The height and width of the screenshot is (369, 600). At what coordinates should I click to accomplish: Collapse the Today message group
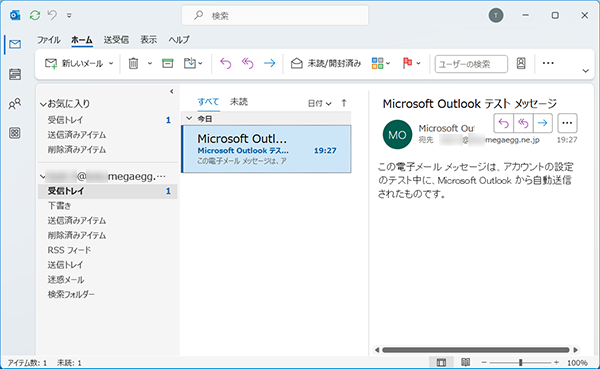(x=189, y=119)
